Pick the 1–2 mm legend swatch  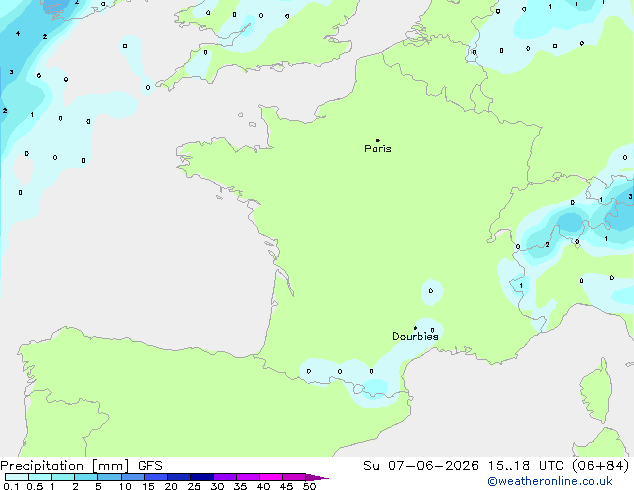coord(63,477)
